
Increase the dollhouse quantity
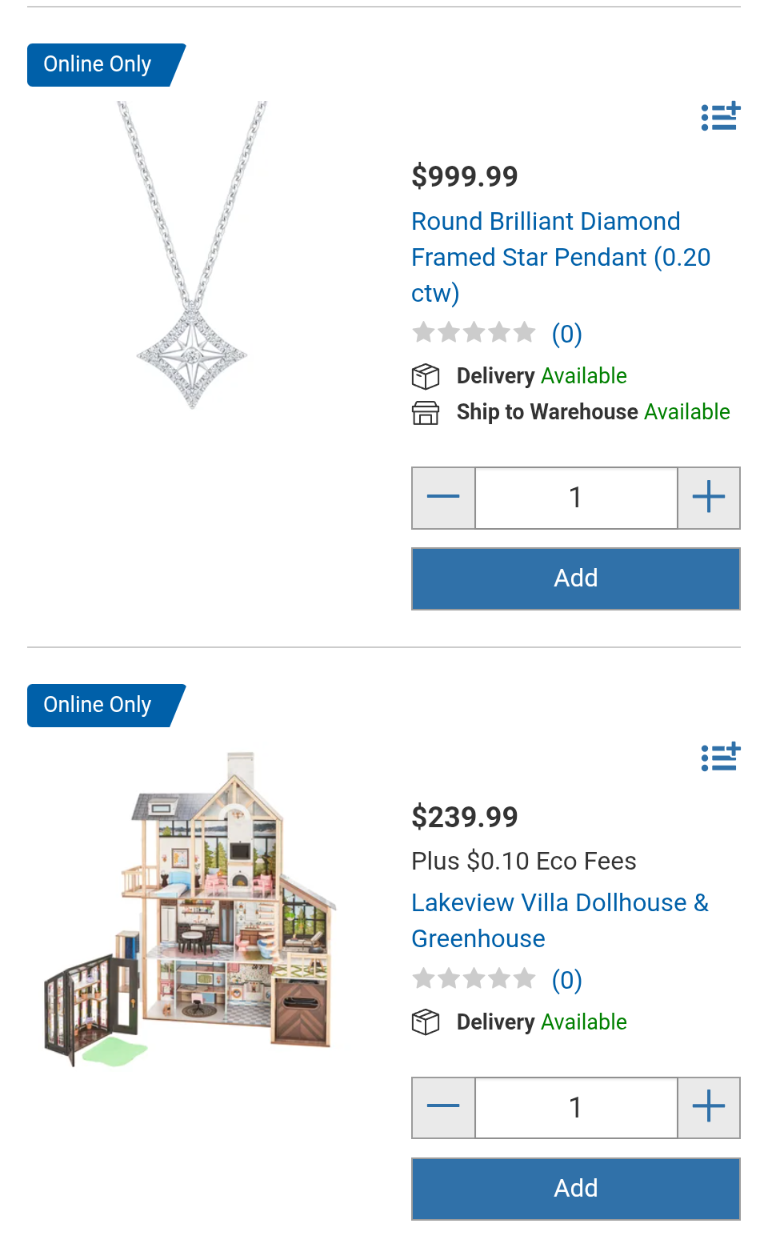point(708,1107)
